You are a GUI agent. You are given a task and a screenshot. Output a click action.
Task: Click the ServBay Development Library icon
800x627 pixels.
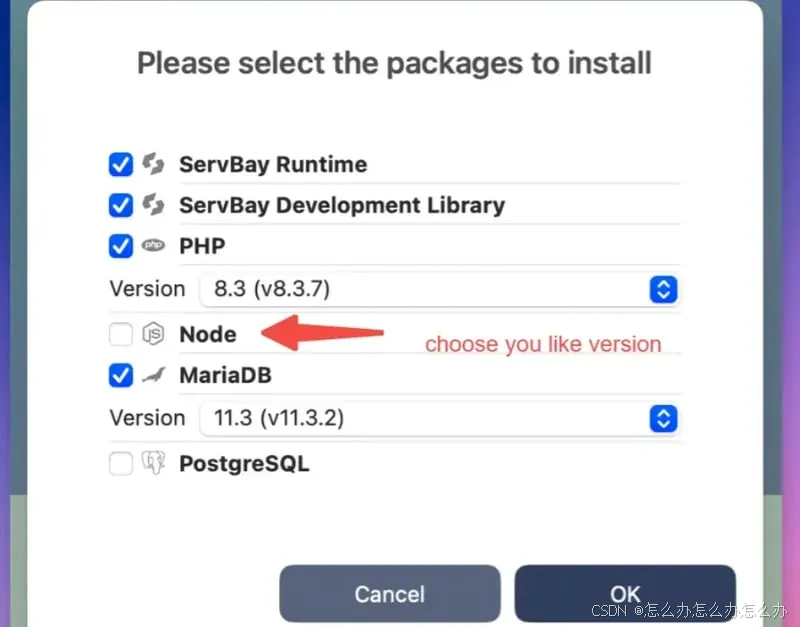pos(153,205)
